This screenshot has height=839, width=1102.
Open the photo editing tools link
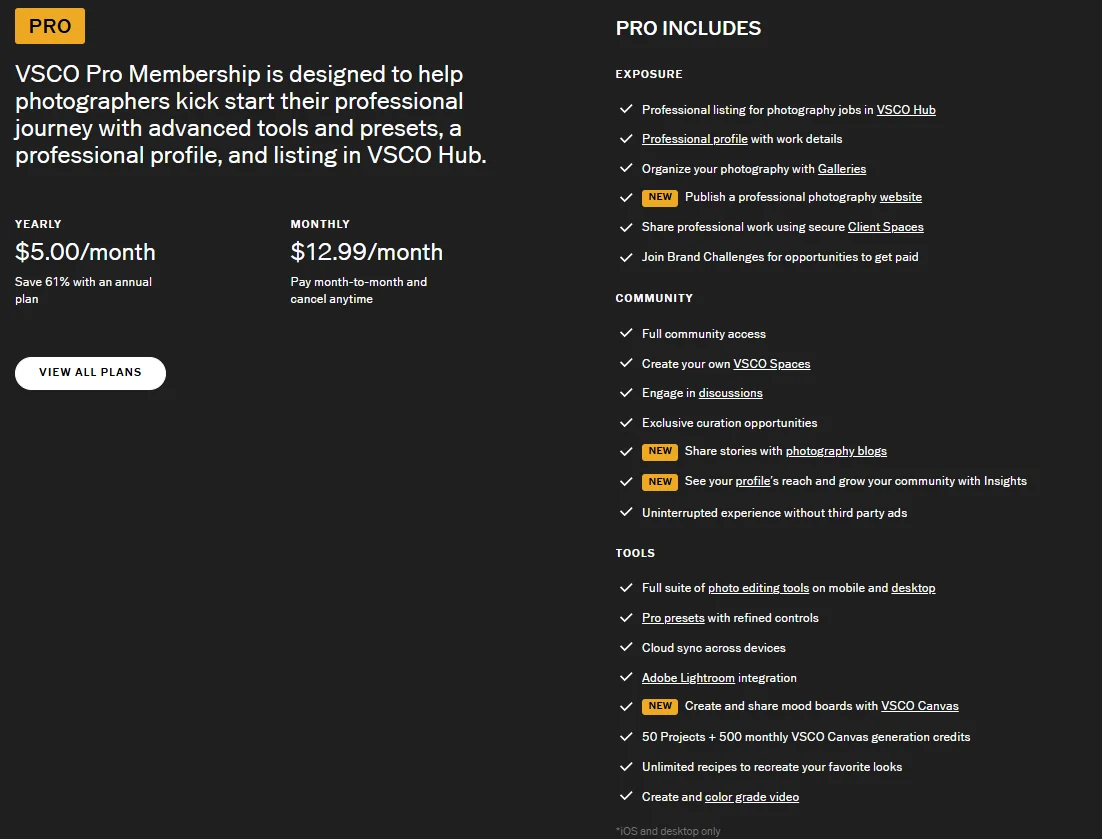pos(758,588)
